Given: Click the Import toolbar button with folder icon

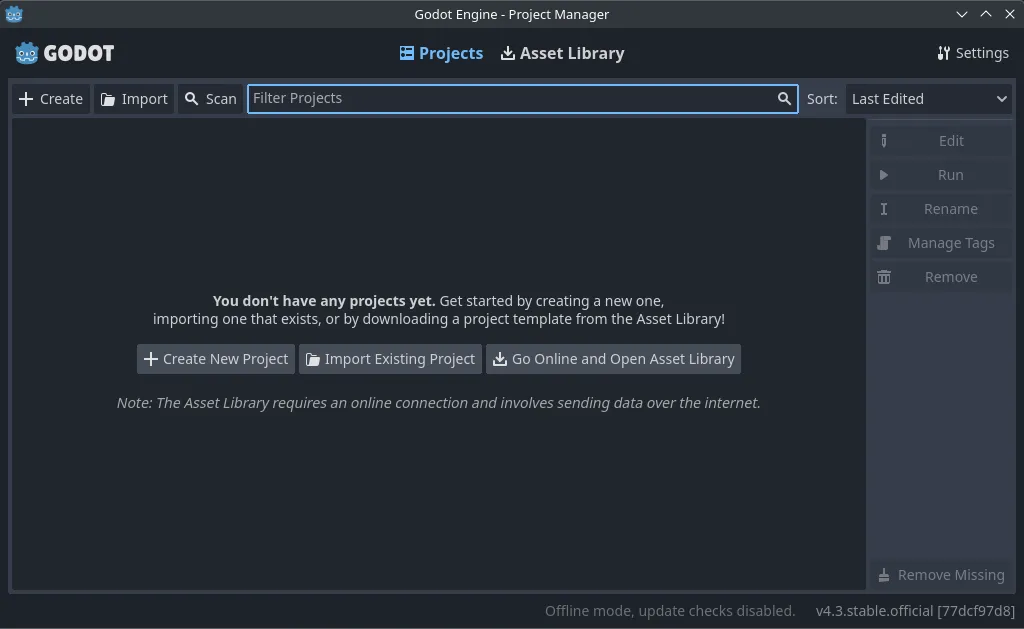Looking at the screenshot, I should pos(134,99).
